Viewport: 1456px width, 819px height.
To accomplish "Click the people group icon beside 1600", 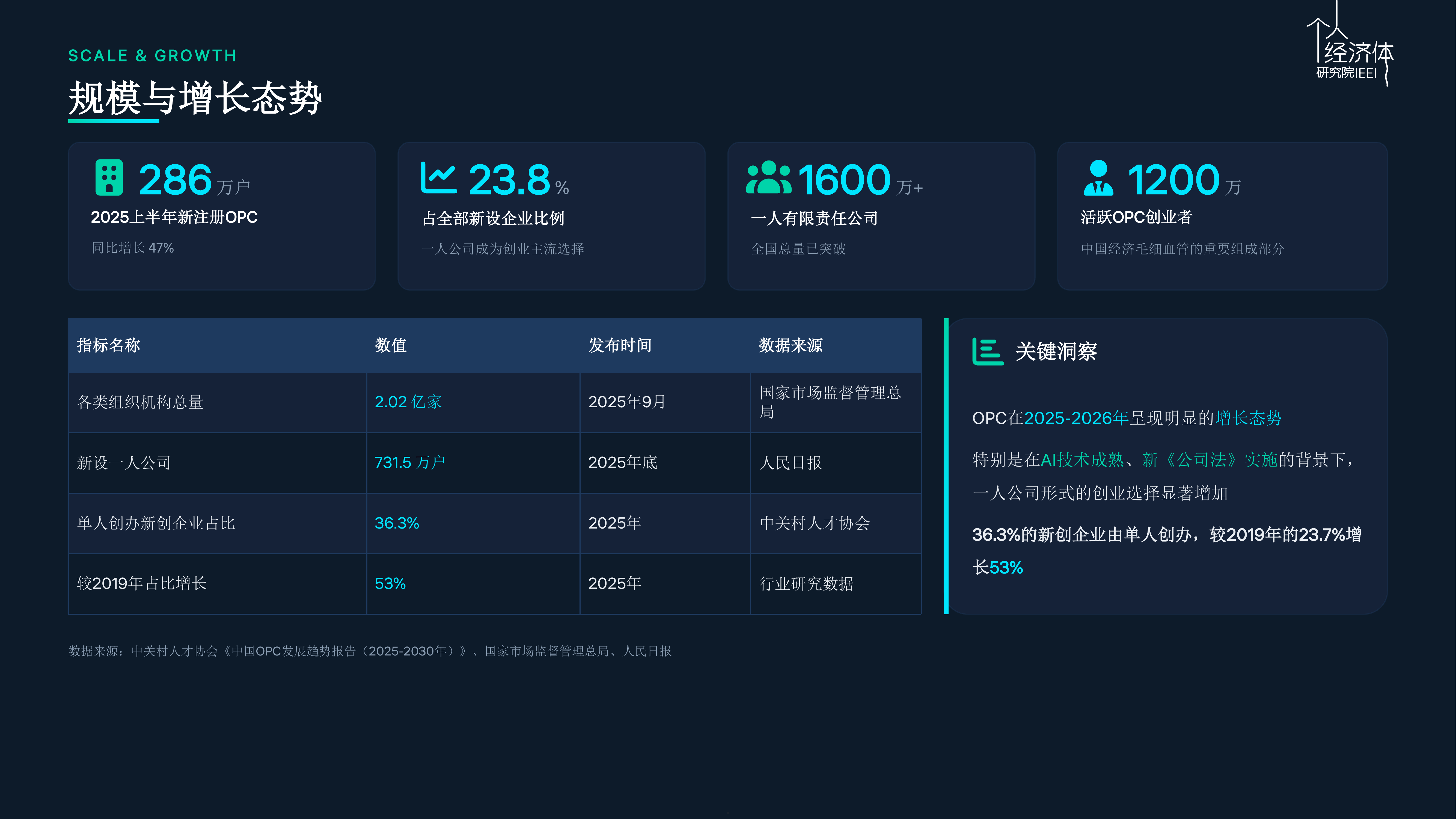I will [769, 177].
